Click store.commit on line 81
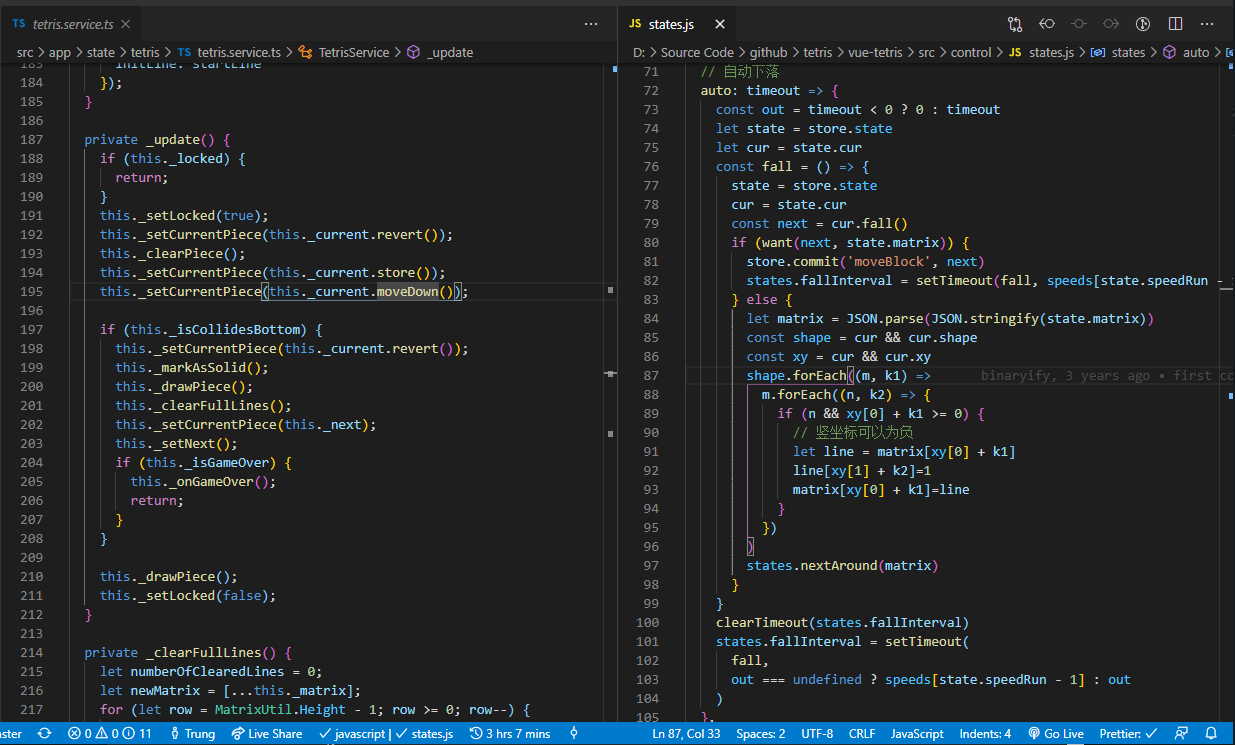 coord(793,261)
